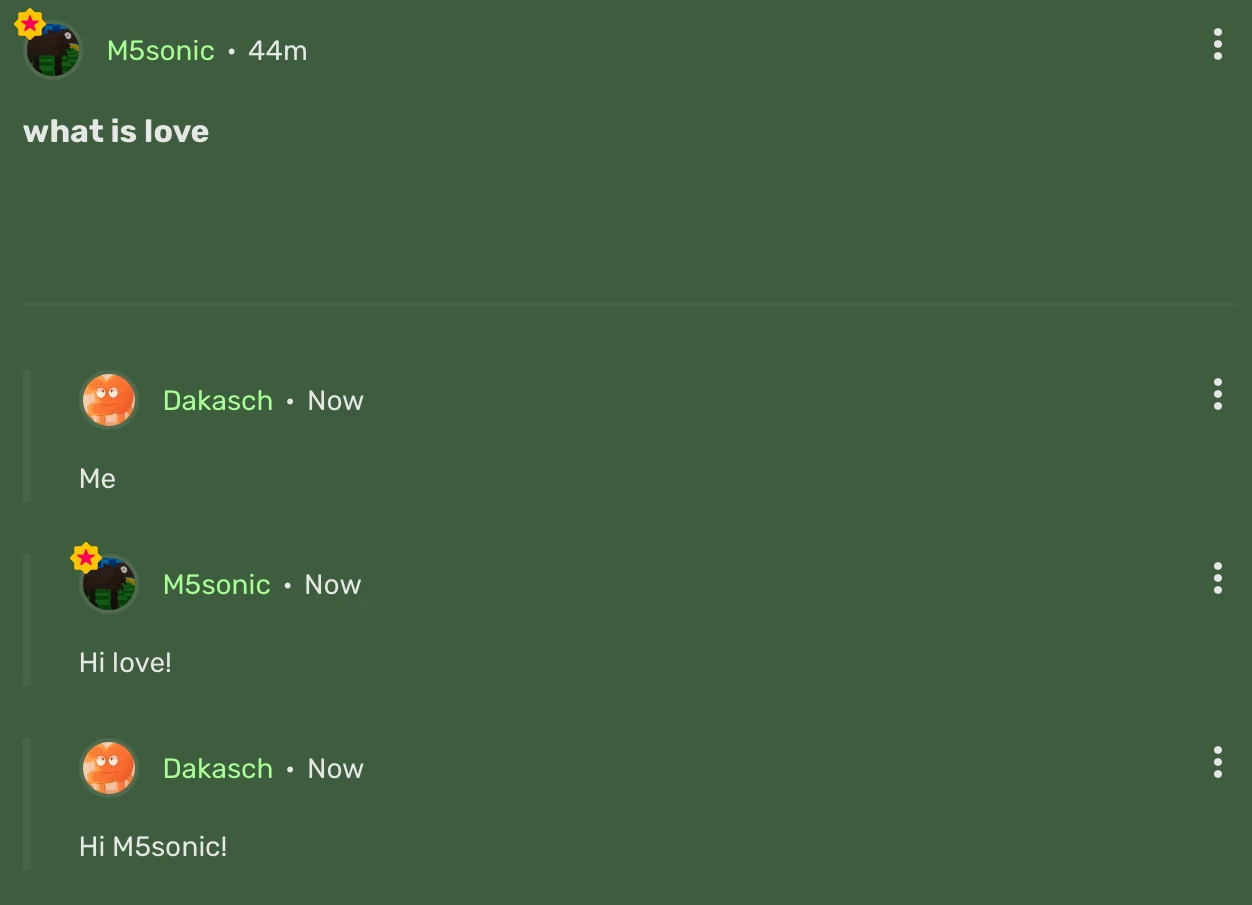Image resolution: width=1252 pixels, height=905 pixels.
Task: Open the three-dot menu on the "Hi love!" reply
Action: 1217,578
